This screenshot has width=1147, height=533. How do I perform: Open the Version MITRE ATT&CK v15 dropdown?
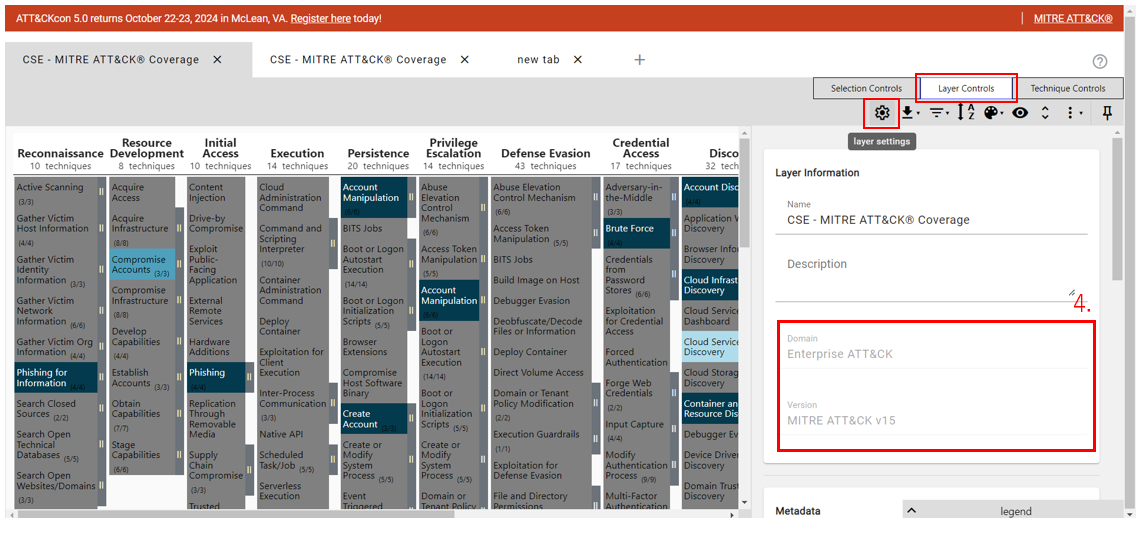936,420
